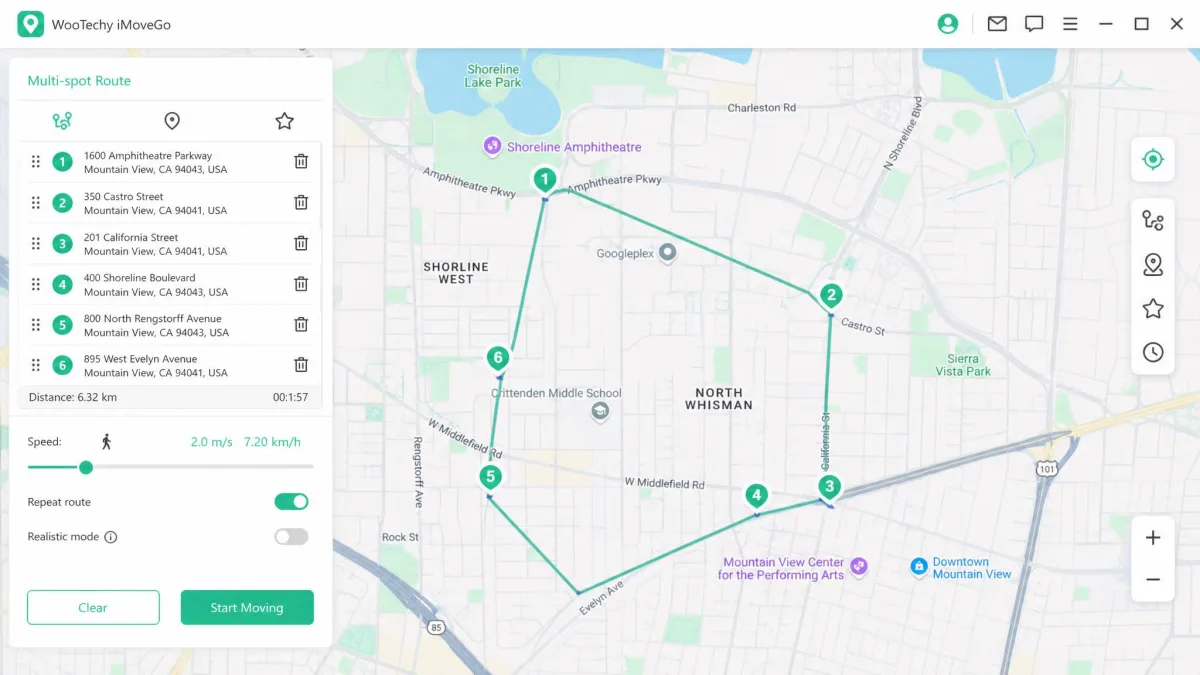Delete the 1600 Amphitheatre Parkway stop
Image resolution: width=1200 pixels, height=675 pixels.
point(301,161)
